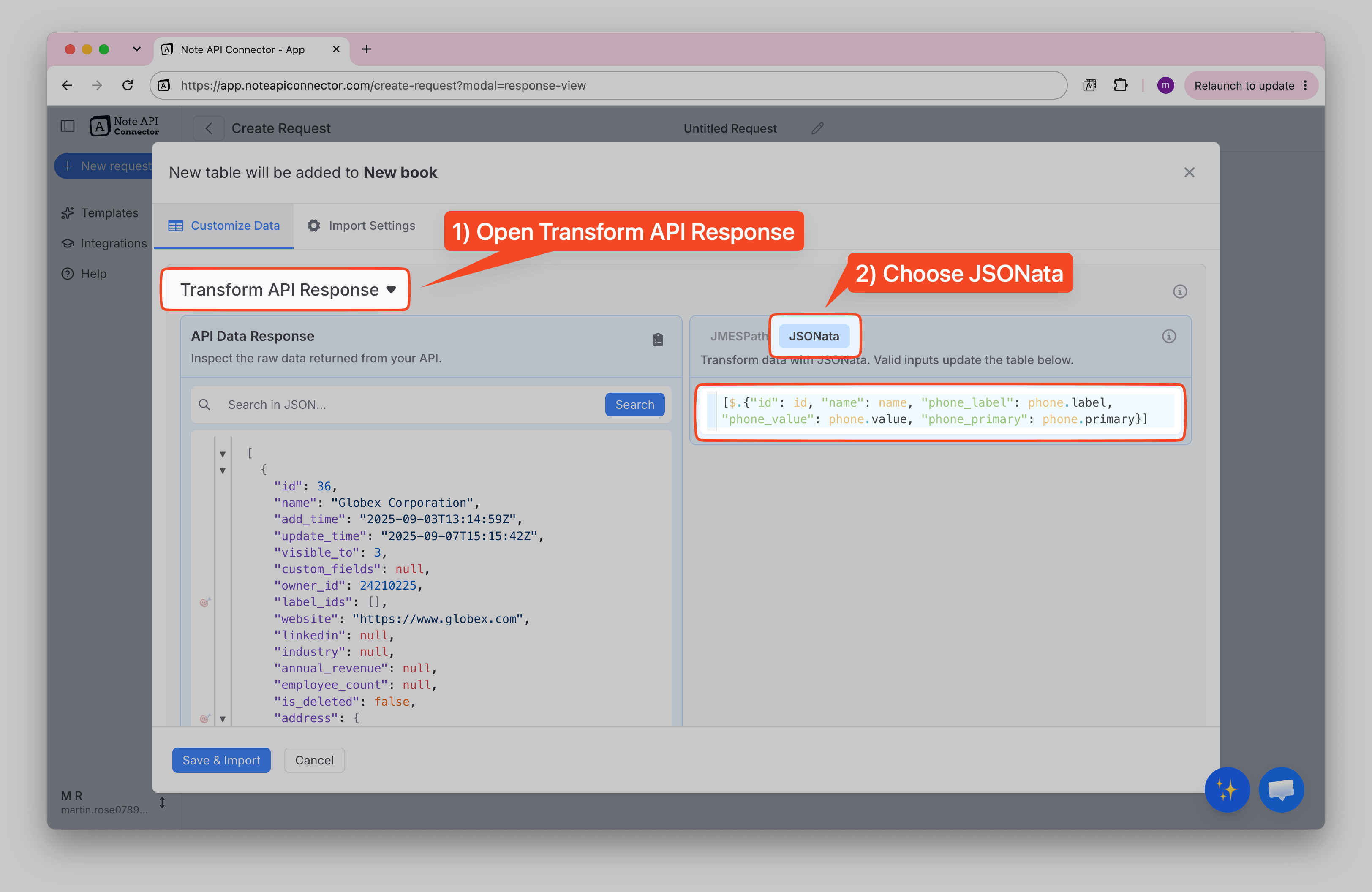Close the Note API Connector browser tab
This screenshot has width=1372, height=892.
(336, 49)
